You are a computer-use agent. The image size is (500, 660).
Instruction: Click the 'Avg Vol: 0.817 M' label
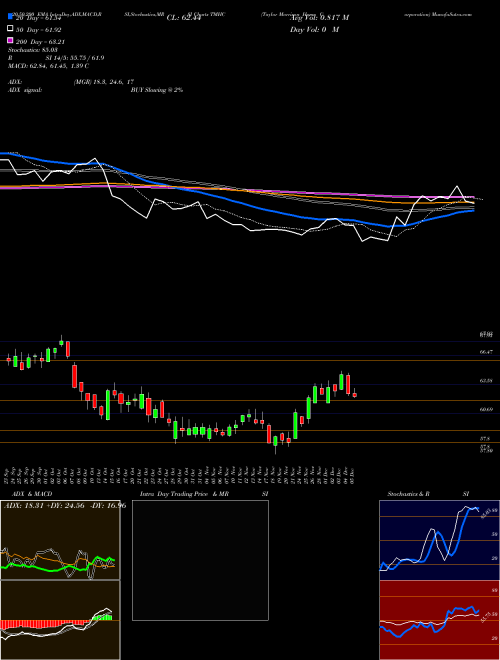tap(319, 18)
